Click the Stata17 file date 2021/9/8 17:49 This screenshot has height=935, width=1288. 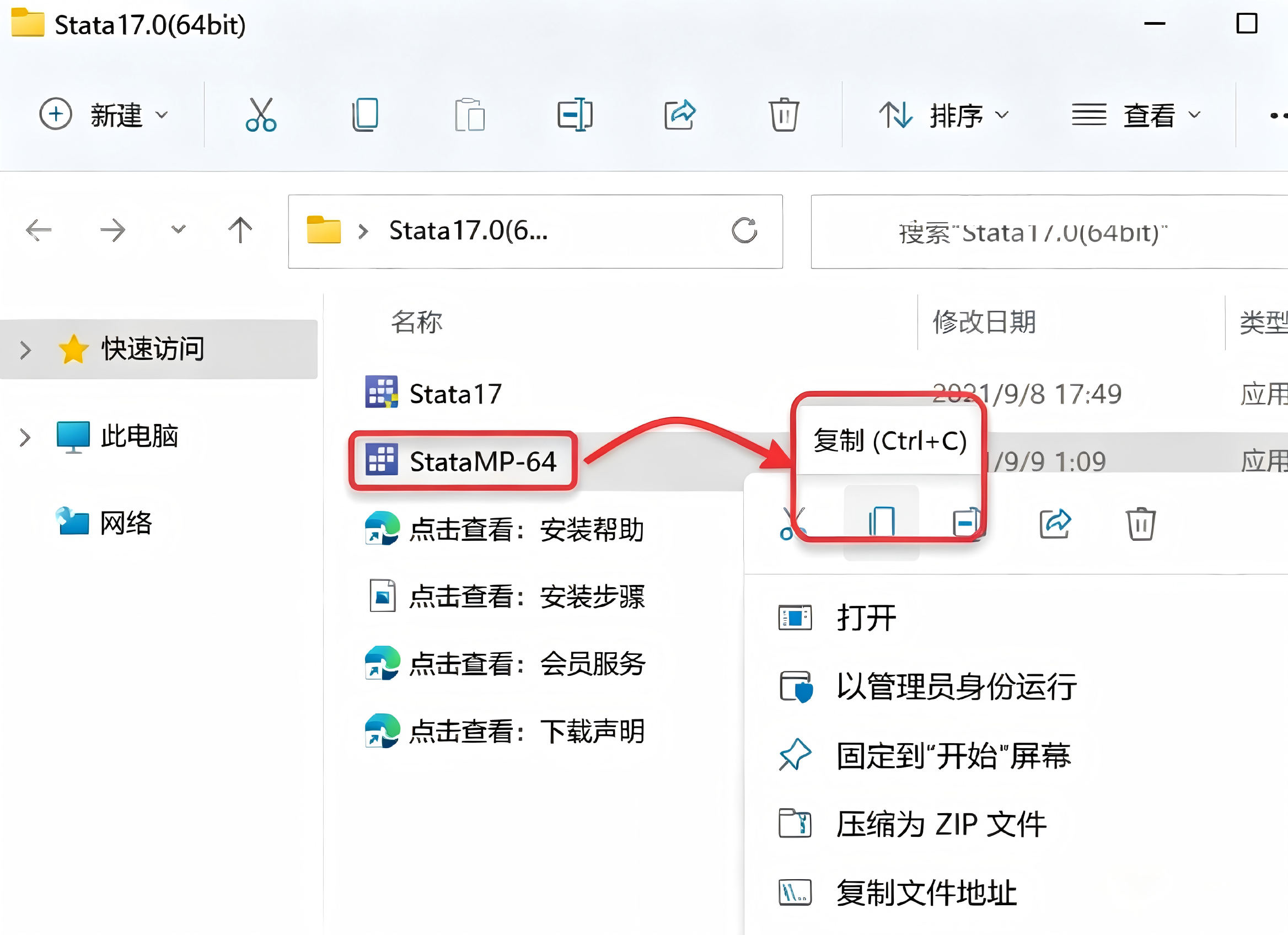pyautogui.click(x=1027, y=394)
